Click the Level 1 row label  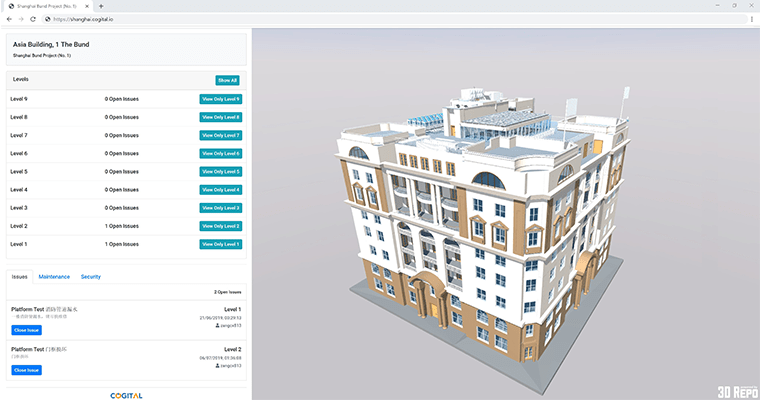[19, 244]
